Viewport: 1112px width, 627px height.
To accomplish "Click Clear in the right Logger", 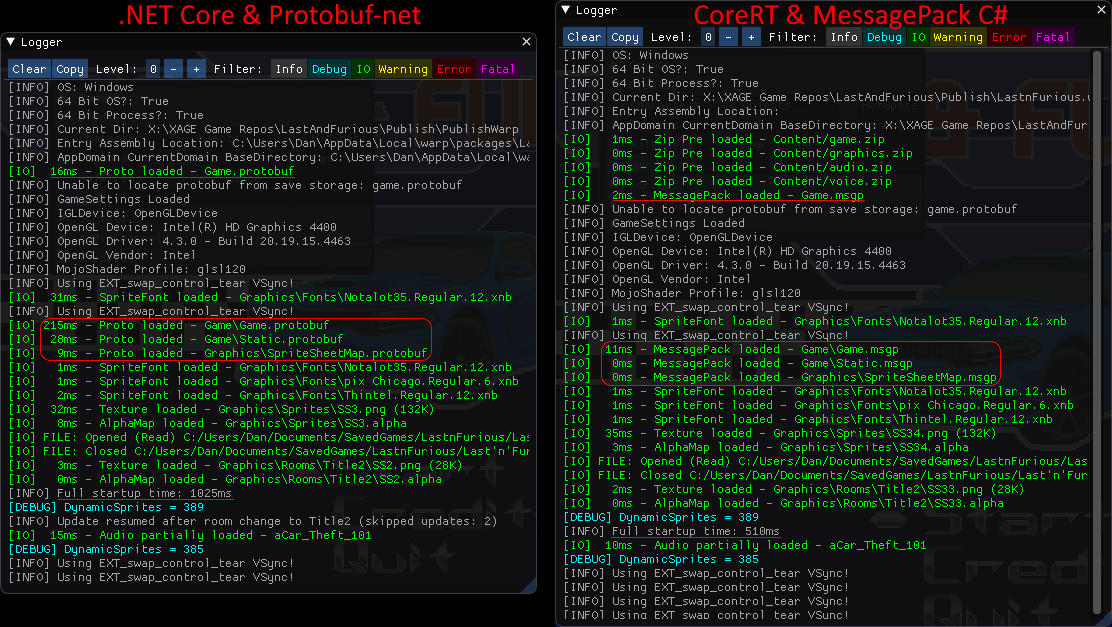I will point(584,37).
